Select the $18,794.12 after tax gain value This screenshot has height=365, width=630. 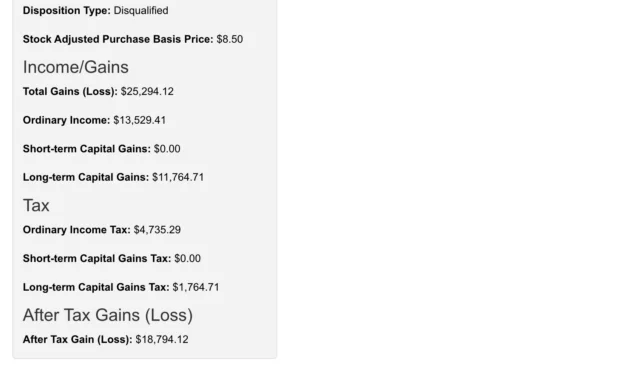pyautogui.click(x=162, y=339)
